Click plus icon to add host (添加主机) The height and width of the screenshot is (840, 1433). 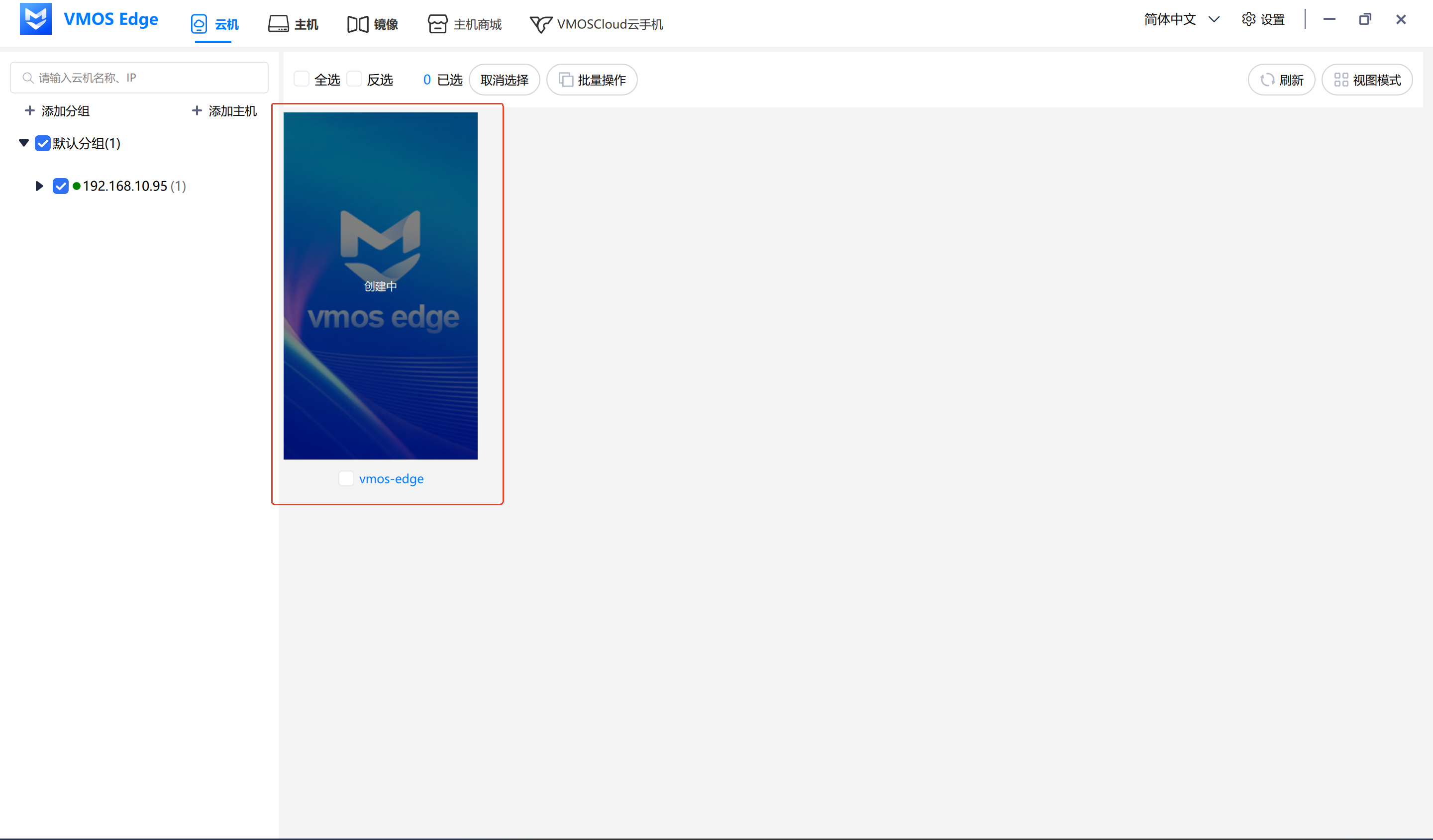[x=197, y=111]
